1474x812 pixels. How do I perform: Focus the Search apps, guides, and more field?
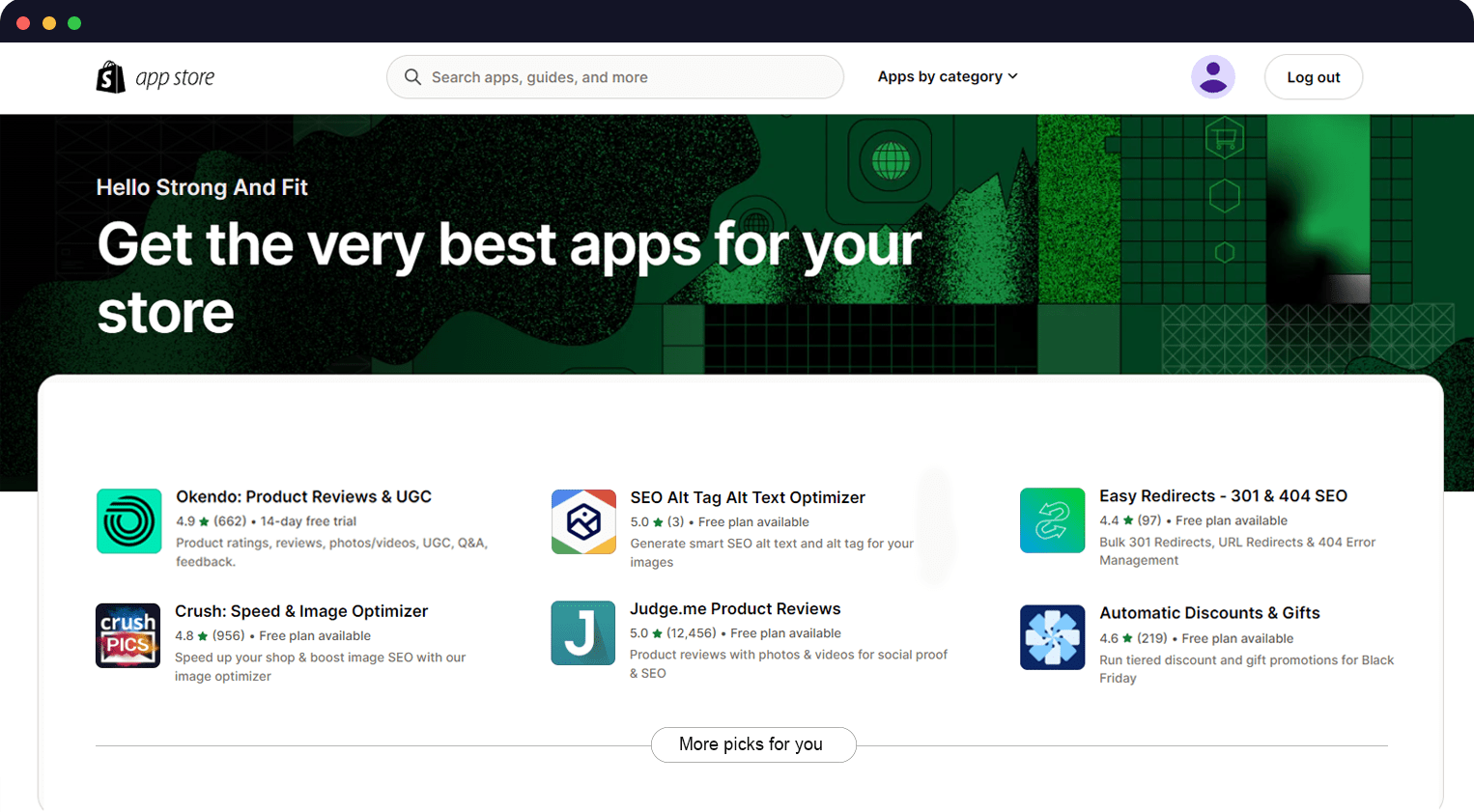tap(615, 77)
